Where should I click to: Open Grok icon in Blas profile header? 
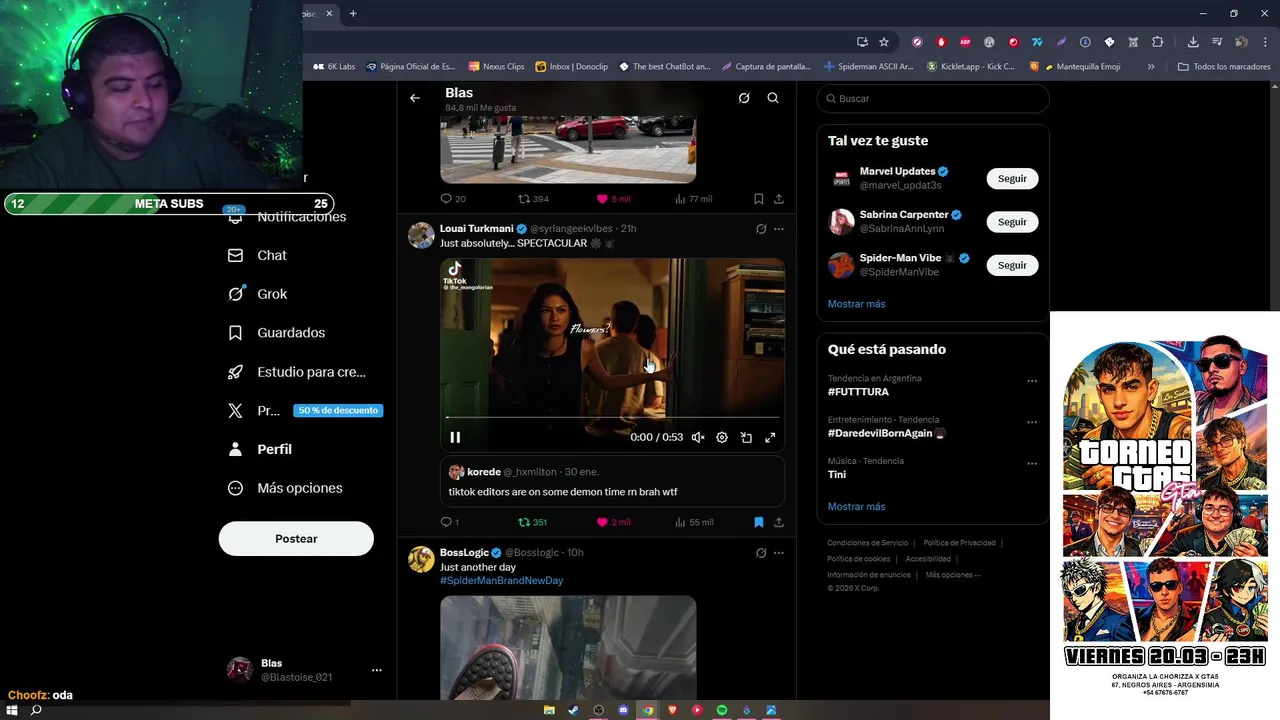[744, 98]
